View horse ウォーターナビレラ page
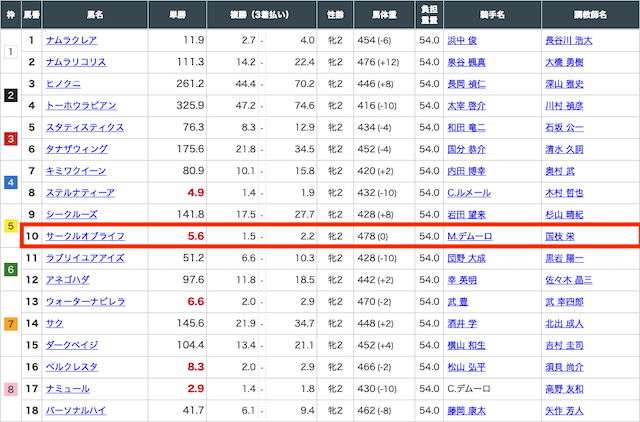 85,301
